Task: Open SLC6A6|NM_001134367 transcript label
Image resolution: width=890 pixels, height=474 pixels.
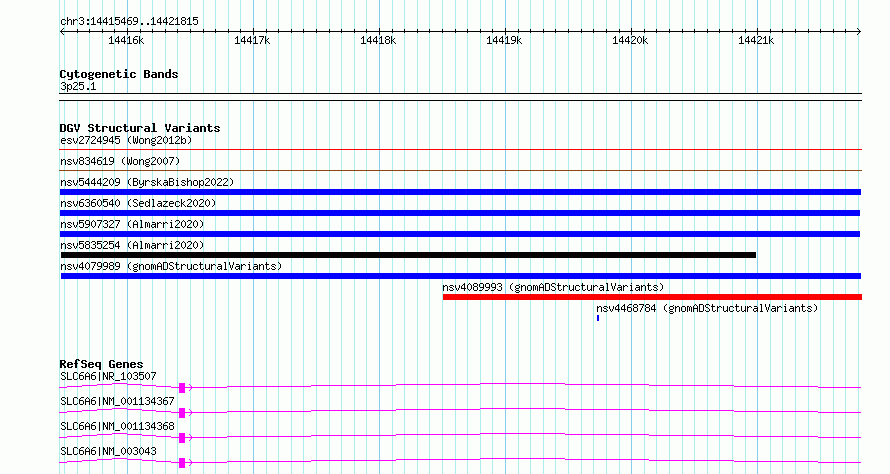Action: (117, 401)
